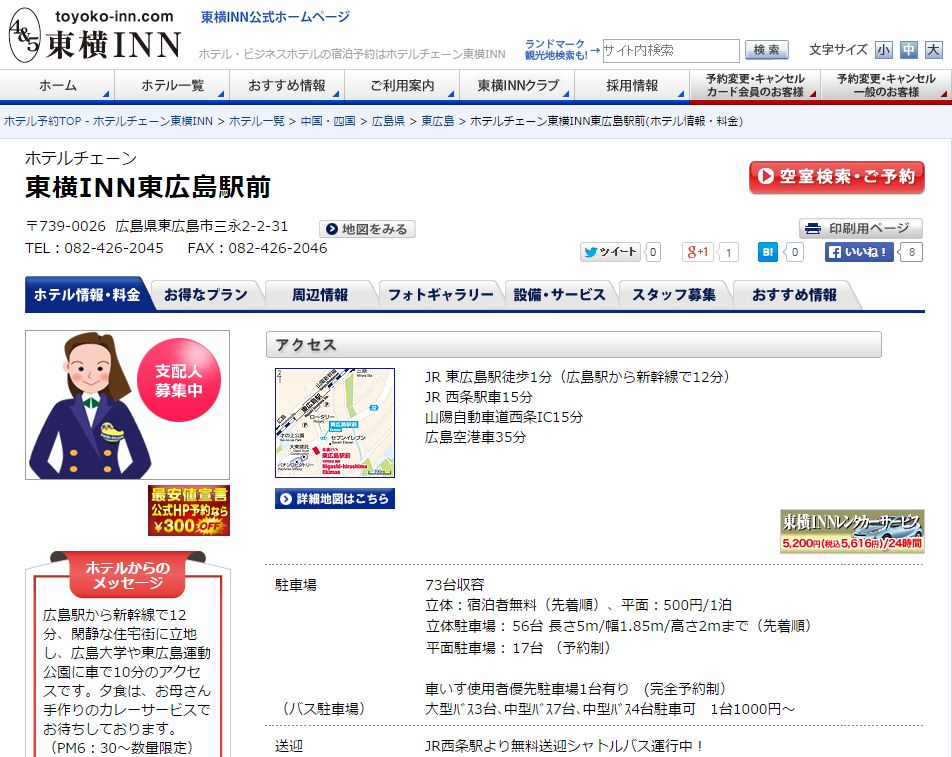952x757 pixels.
Task: Click the 送迎 row label
Action: [x=289, y=746]
